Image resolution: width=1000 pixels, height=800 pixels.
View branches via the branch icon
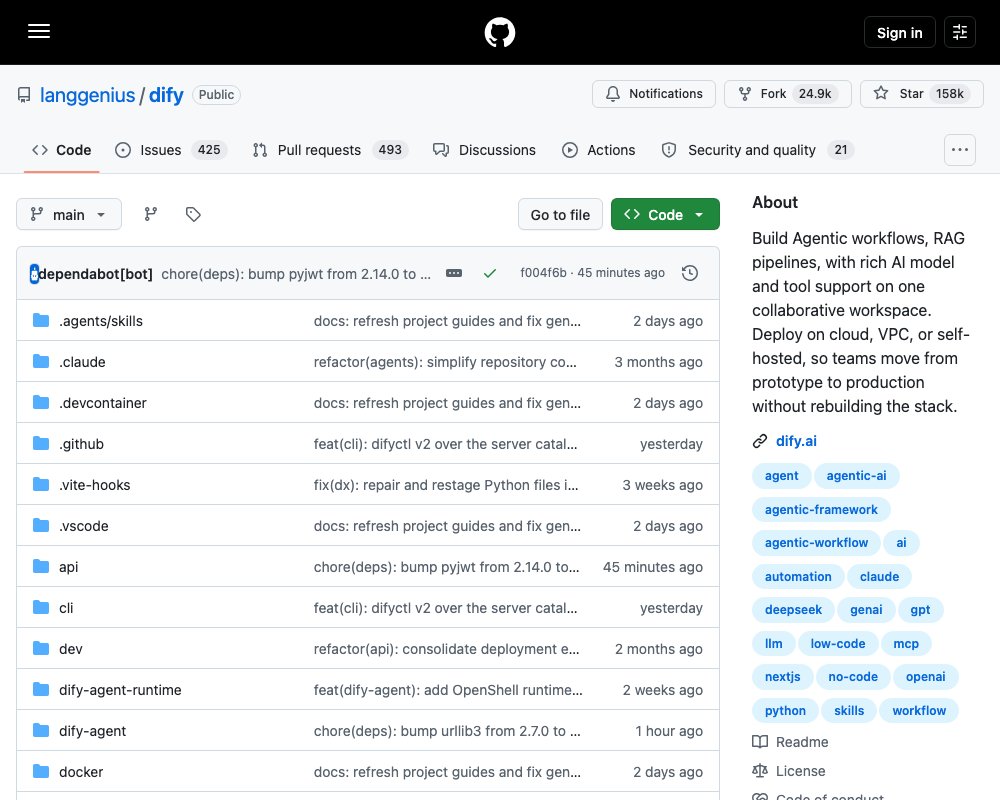pyautogui.click(x=151, y=214)
